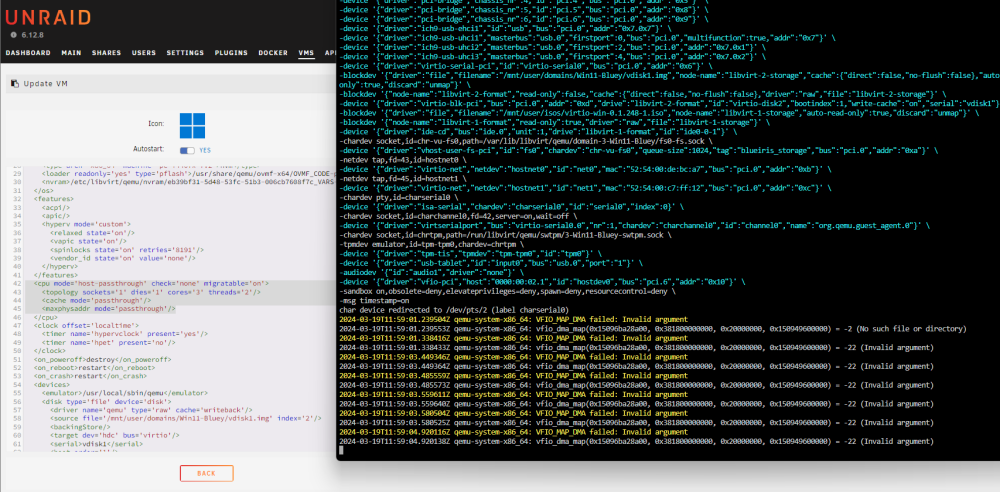Click the info icon beside version 6.12.8
Image resolution: width=1000 pixels, height=492 pixels.
pyautogui.click(x=13, y=34)
